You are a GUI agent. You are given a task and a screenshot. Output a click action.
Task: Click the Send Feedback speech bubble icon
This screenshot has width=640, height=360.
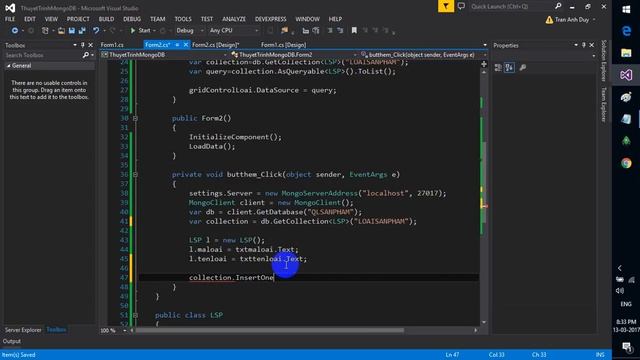461,7
